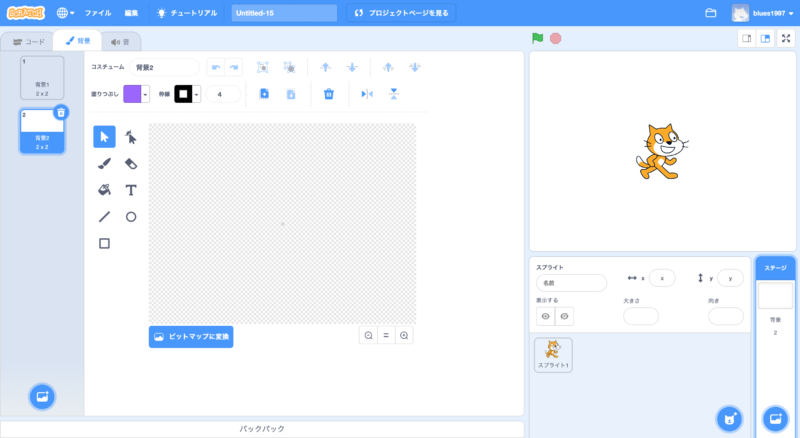Image resolution: width=800 pixels, height=438 pixels.
Task: Switch to the コード tab
Action: point(28,42)
